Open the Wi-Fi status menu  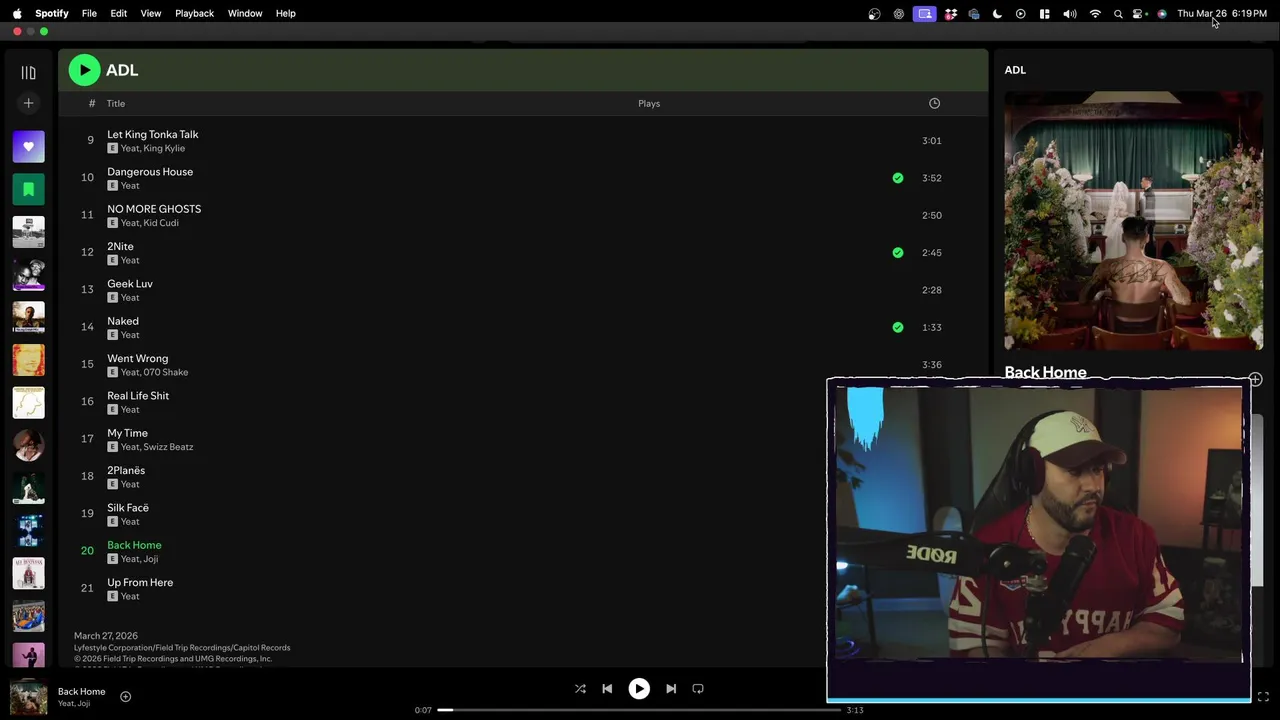pos(1095,14)
